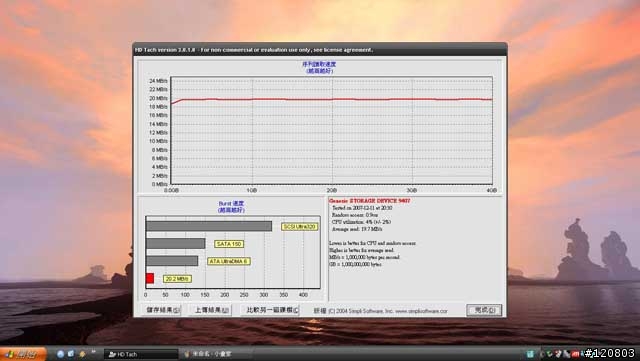Viewport: 640px width, 361px height.
Task: Click the ATA UltraDMA 6 label
Action: 229,261
